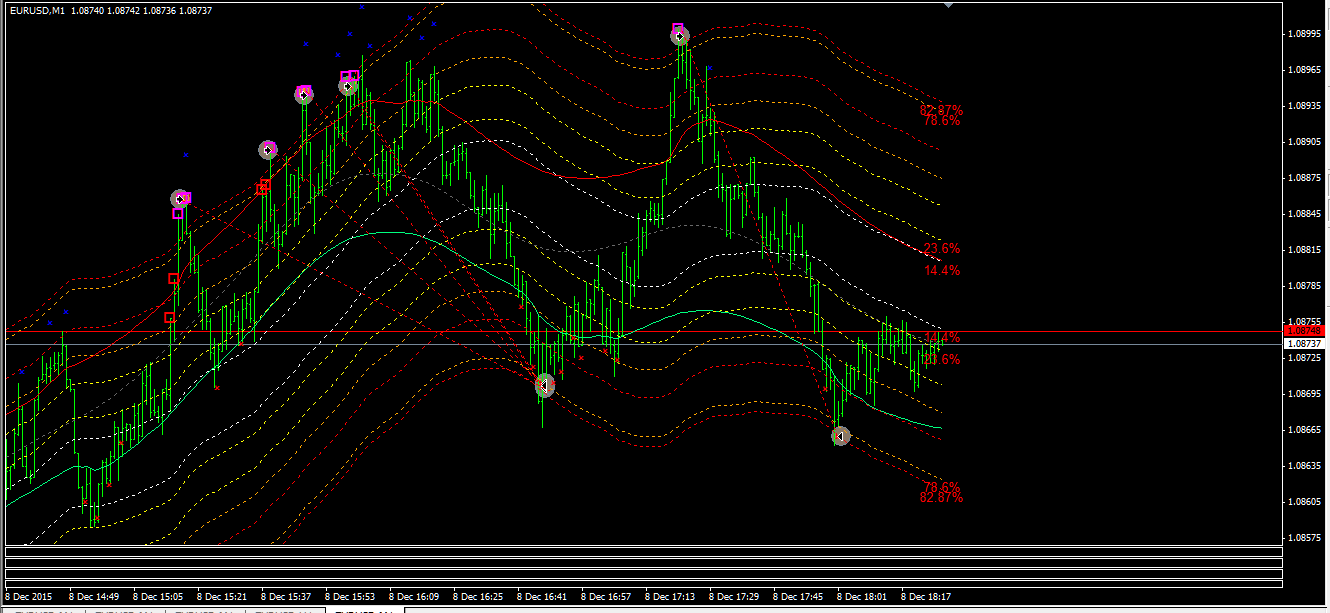Click the chart shift triangle marker at top
This screenshot has width=1330, height=613.
[x=948, y=6]
